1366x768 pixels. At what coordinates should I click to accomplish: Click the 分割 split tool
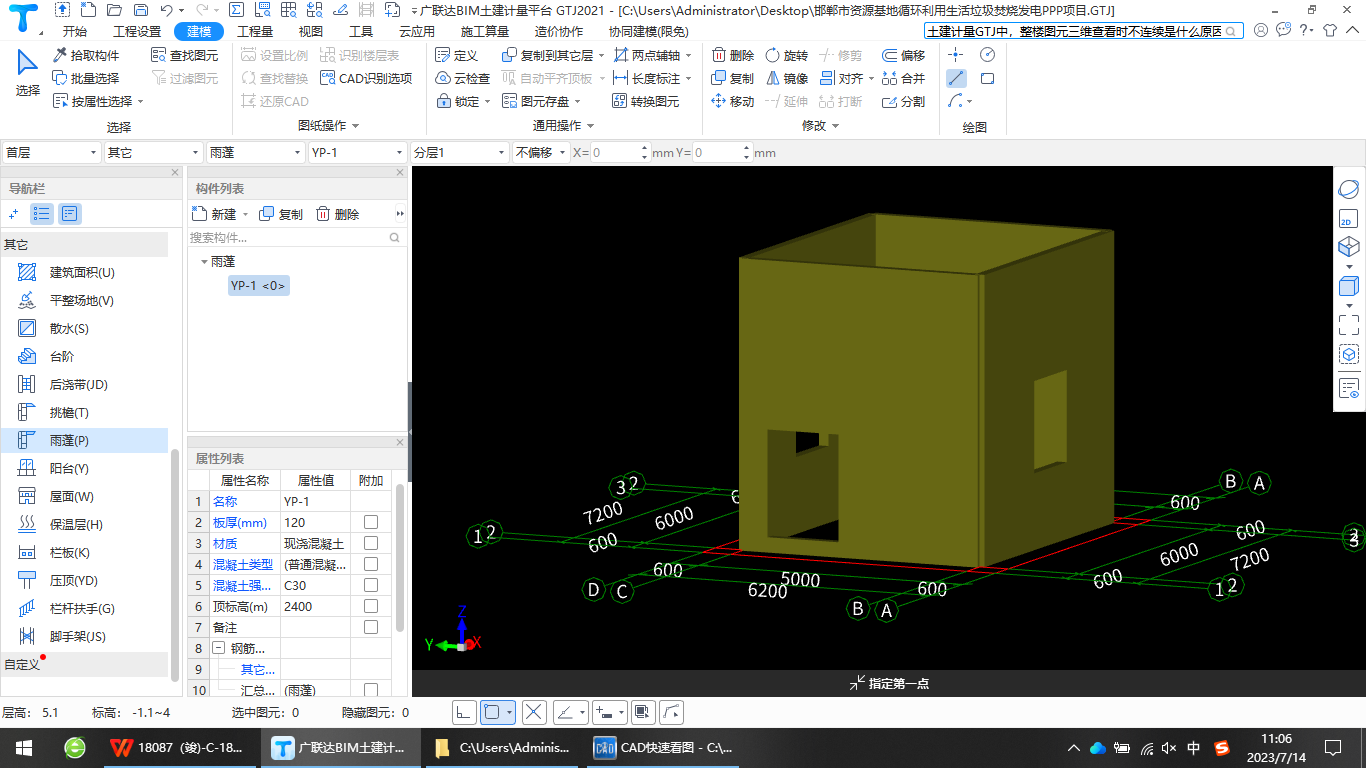tap(904, 101)
